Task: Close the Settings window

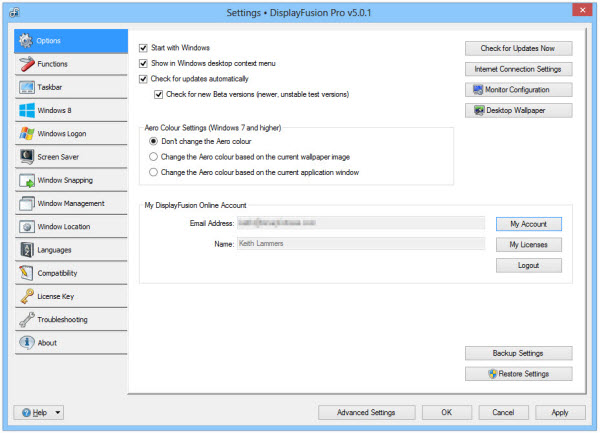Action: point(582,10)
